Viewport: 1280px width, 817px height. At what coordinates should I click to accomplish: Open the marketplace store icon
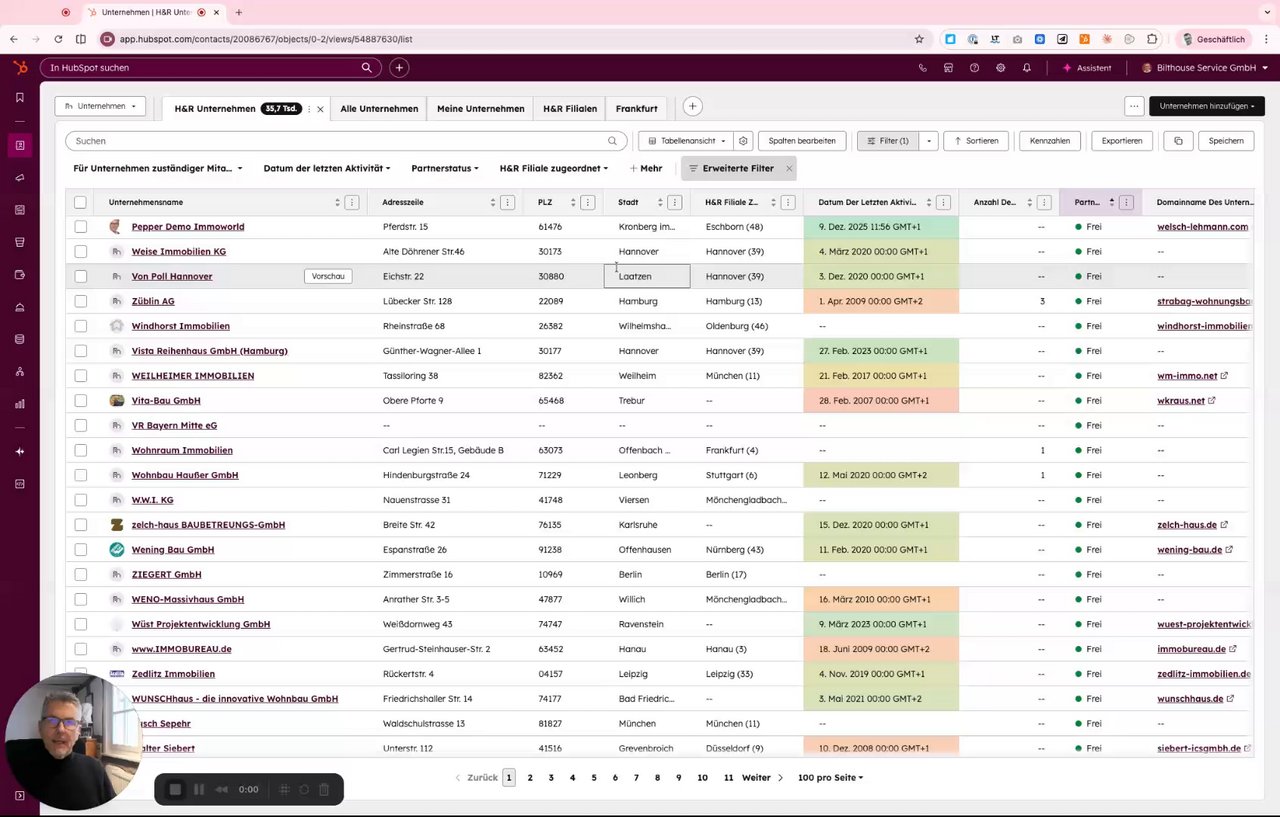[948, 68]
